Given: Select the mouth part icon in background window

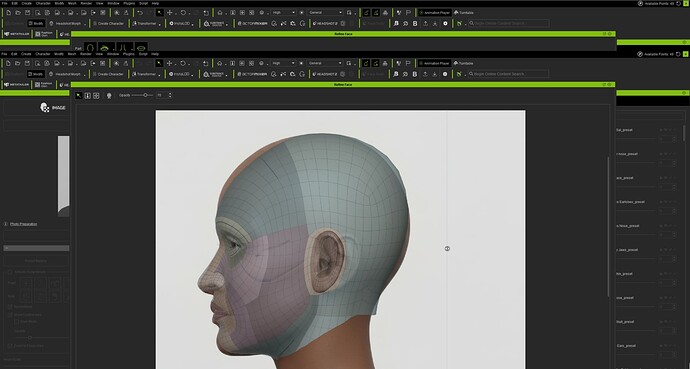Looking at the screenshot, I should [141, 47].
